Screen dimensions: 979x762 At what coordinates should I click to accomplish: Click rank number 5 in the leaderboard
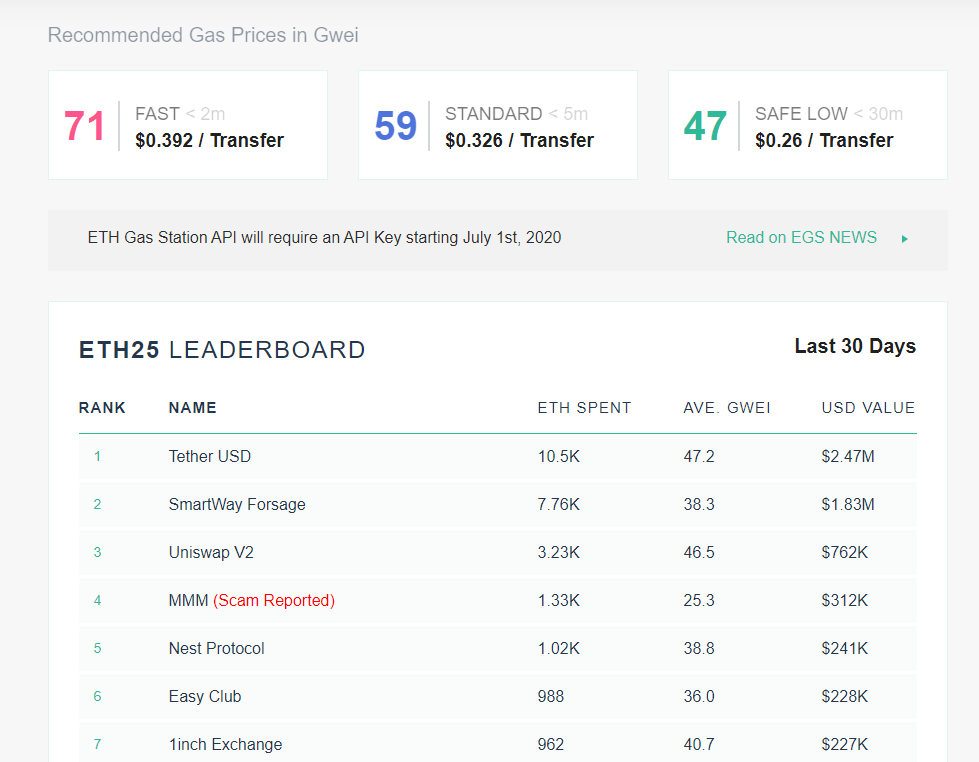tap(97, 648)
